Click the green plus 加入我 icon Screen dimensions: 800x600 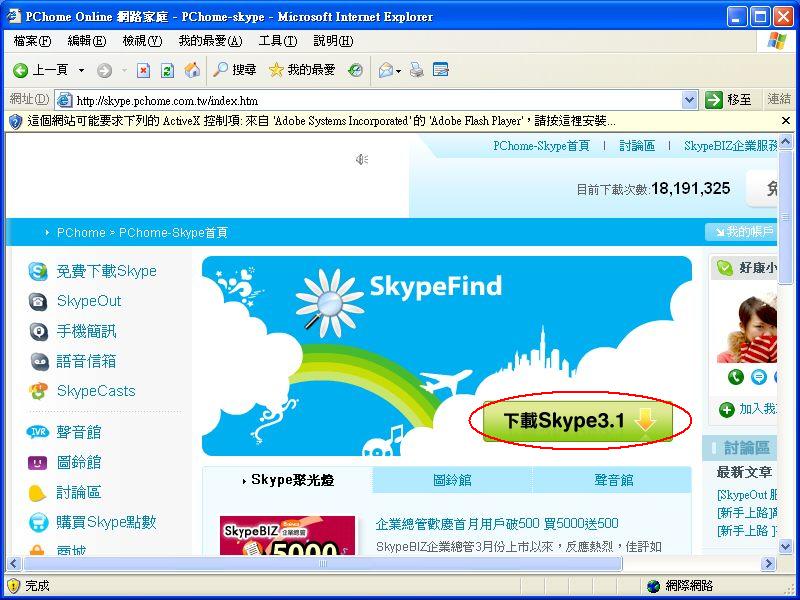(x=727, y=409)
